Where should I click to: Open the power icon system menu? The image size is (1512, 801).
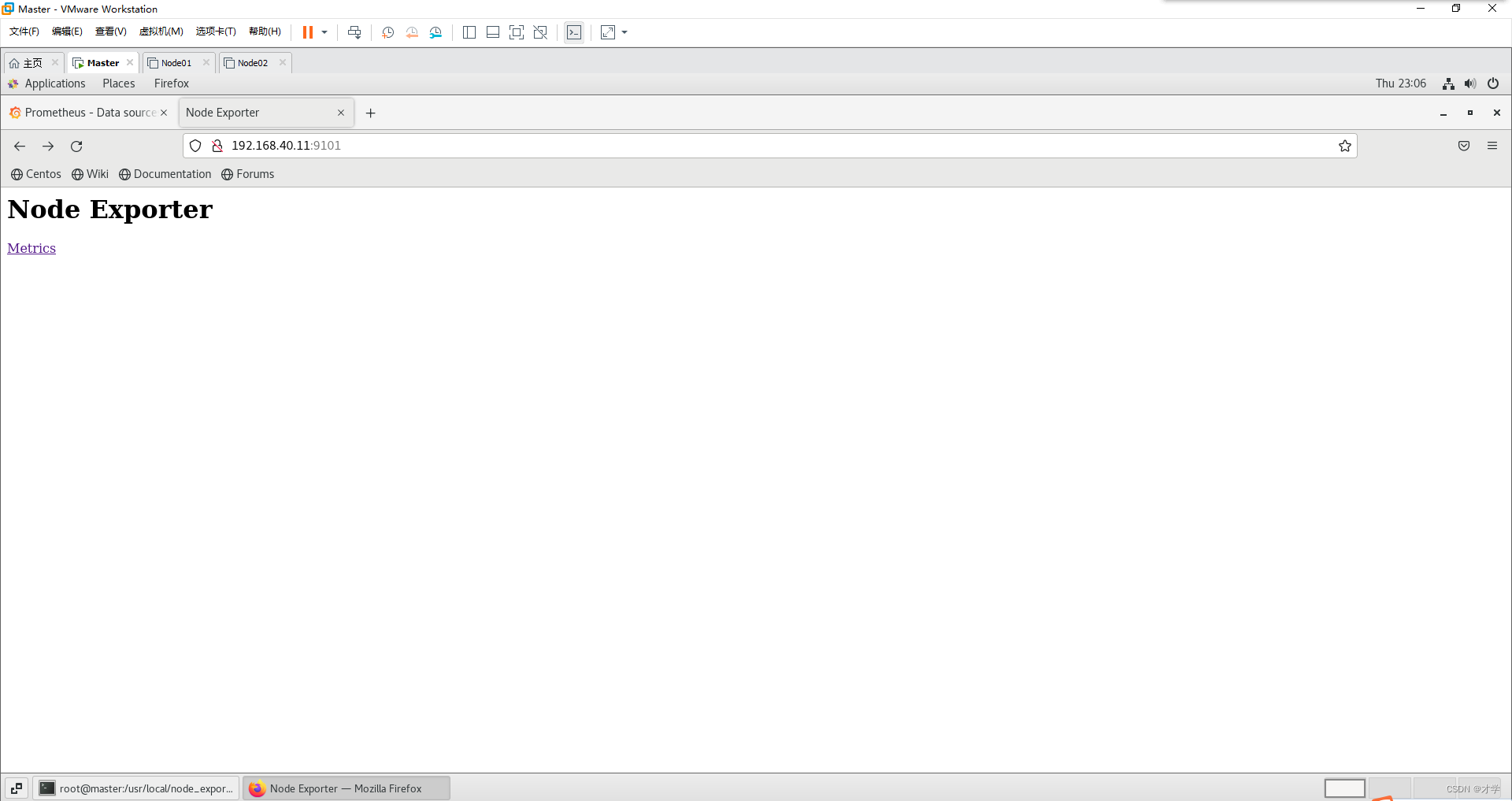[x=1493, y=83]
